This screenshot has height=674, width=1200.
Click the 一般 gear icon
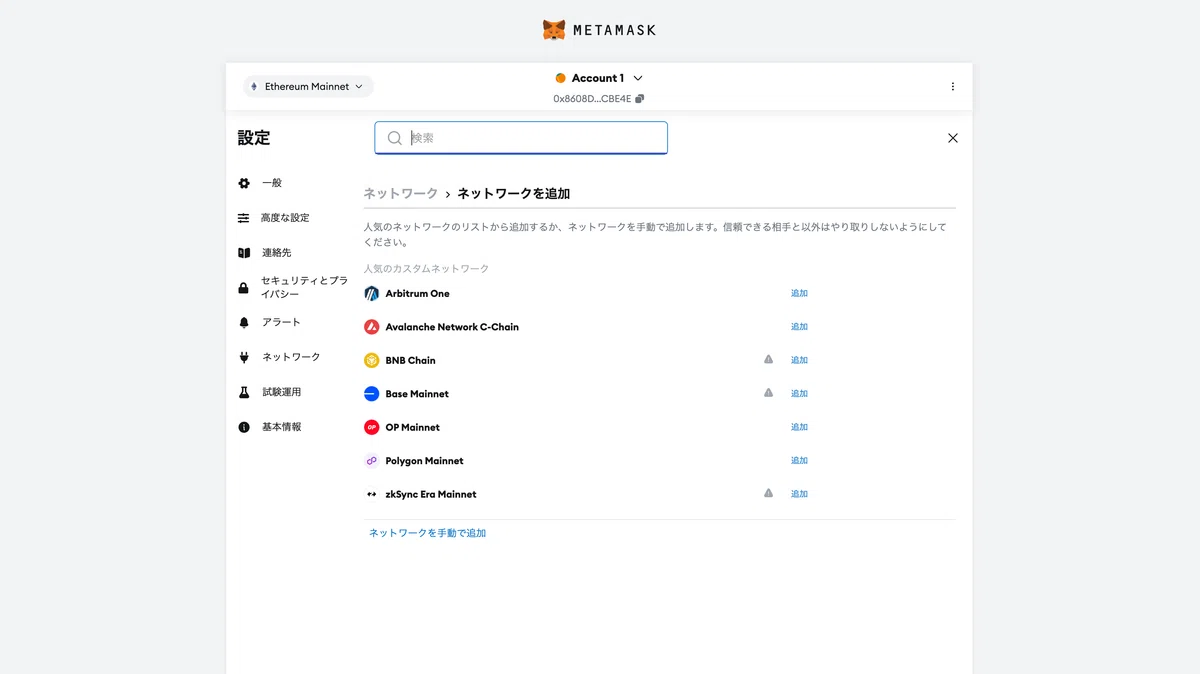[x=244, y=183]
